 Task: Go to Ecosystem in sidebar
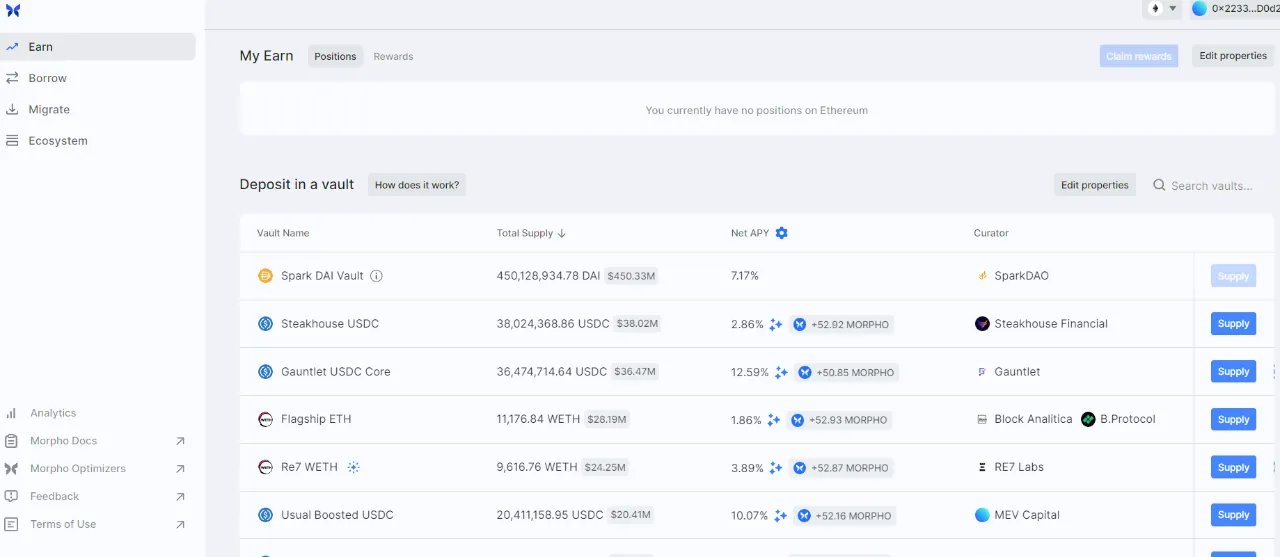coord(58,141)
